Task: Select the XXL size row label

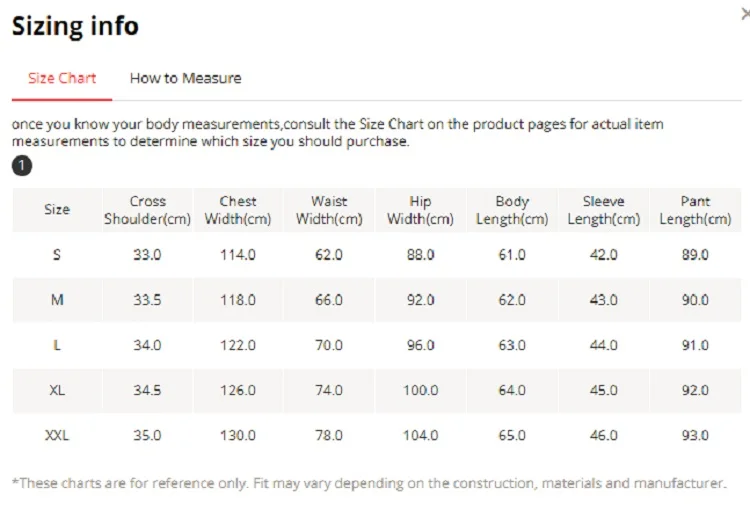Action: point(57,435)
